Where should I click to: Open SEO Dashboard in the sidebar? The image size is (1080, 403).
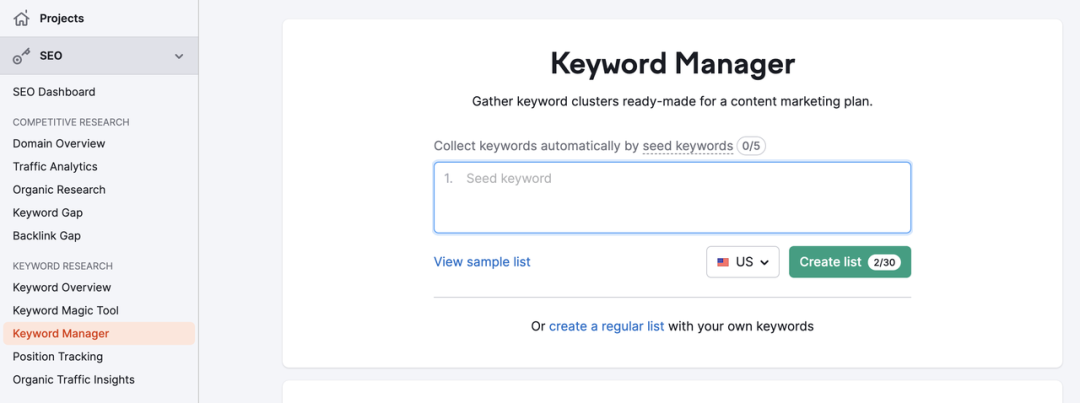(54, 92)
